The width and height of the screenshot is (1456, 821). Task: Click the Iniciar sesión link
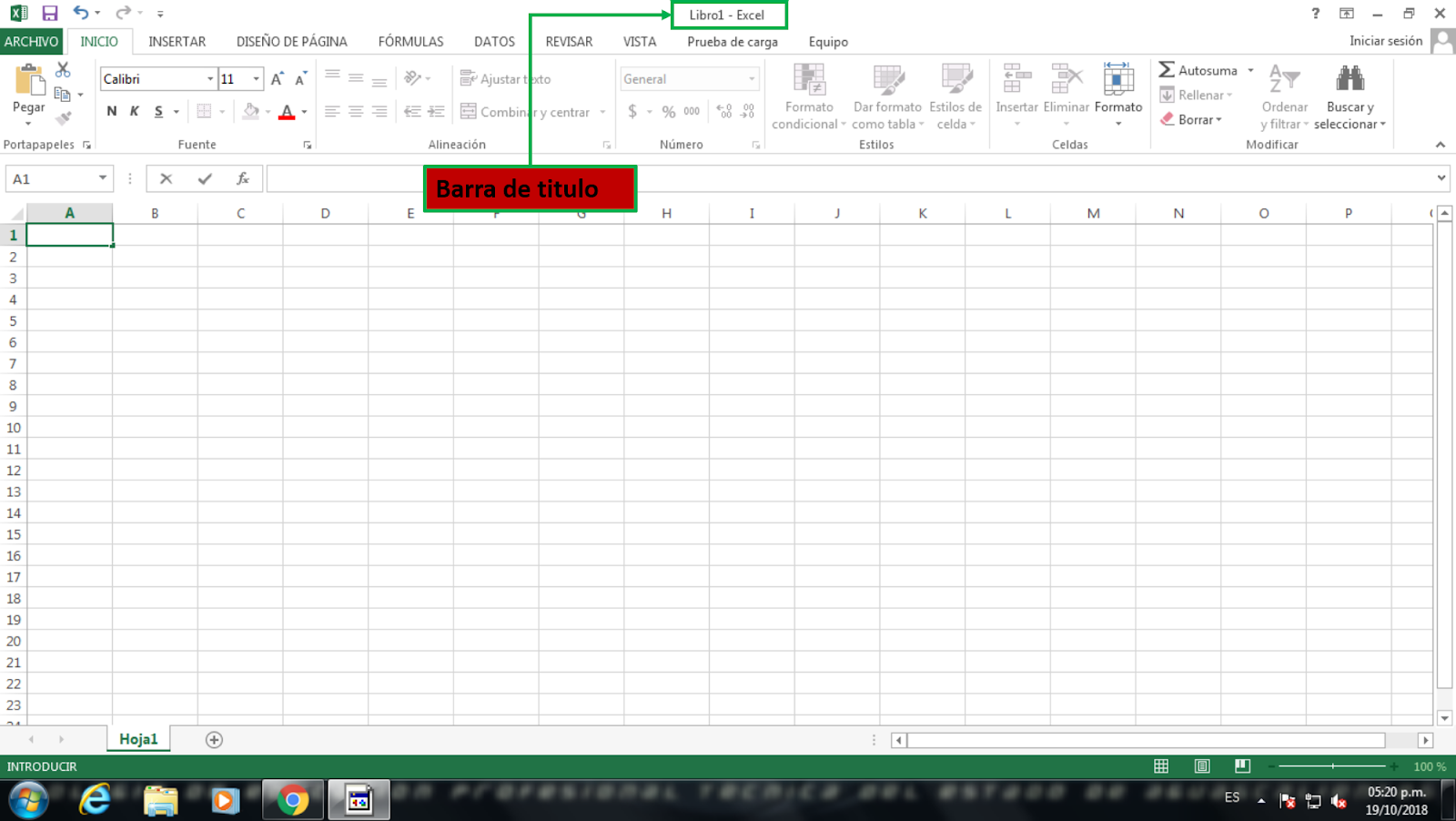1385,41
